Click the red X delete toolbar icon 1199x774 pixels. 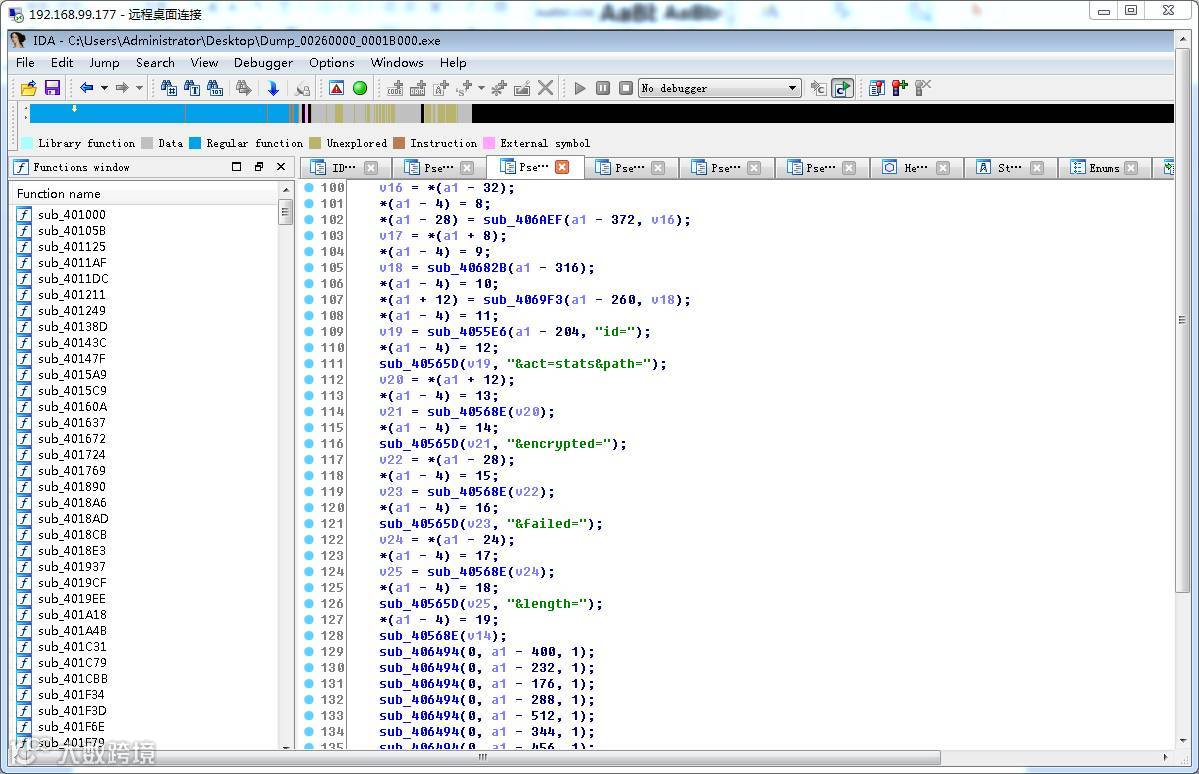click(x=545, y=88)
